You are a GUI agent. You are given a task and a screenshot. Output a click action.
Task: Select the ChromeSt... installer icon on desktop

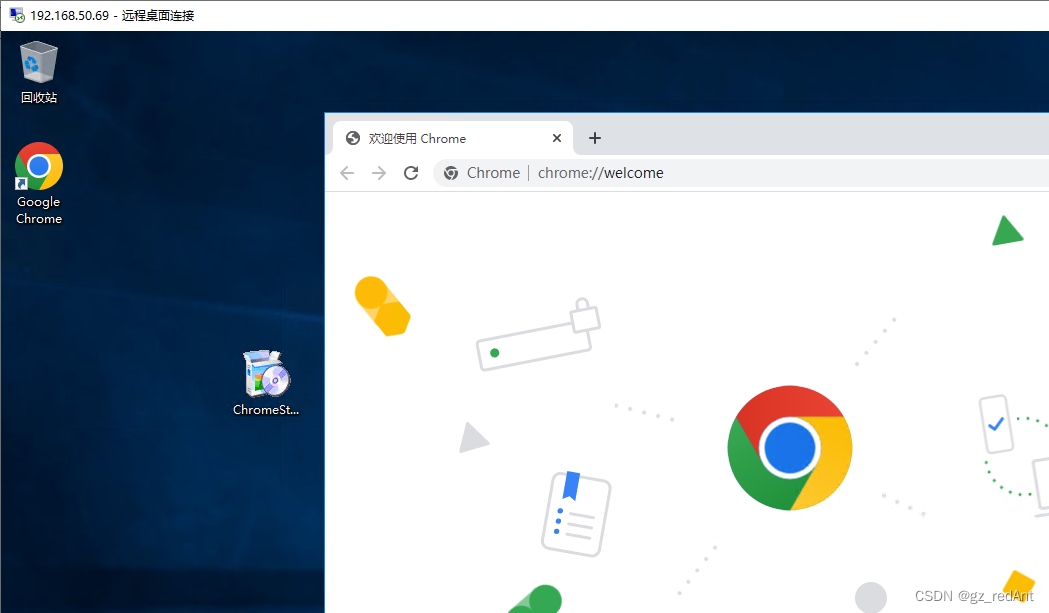(266, 383)
